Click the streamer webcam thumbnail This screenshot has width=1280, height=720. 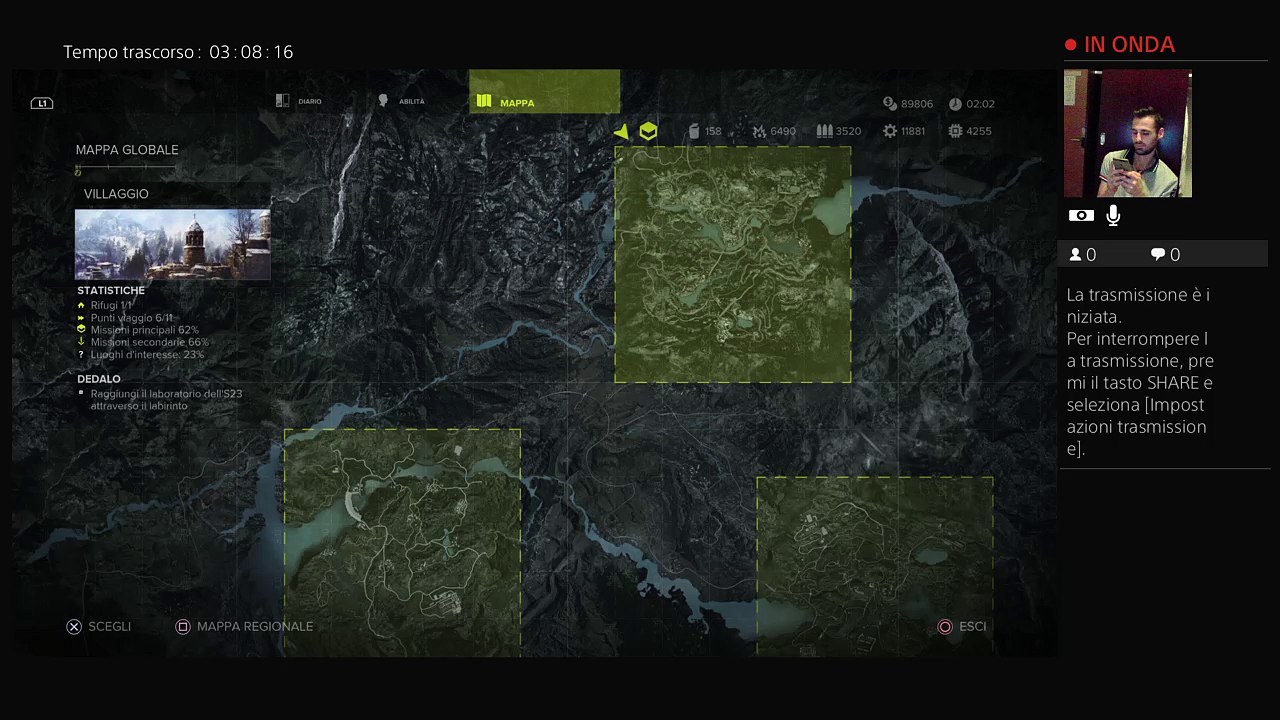coord(1128,133)
